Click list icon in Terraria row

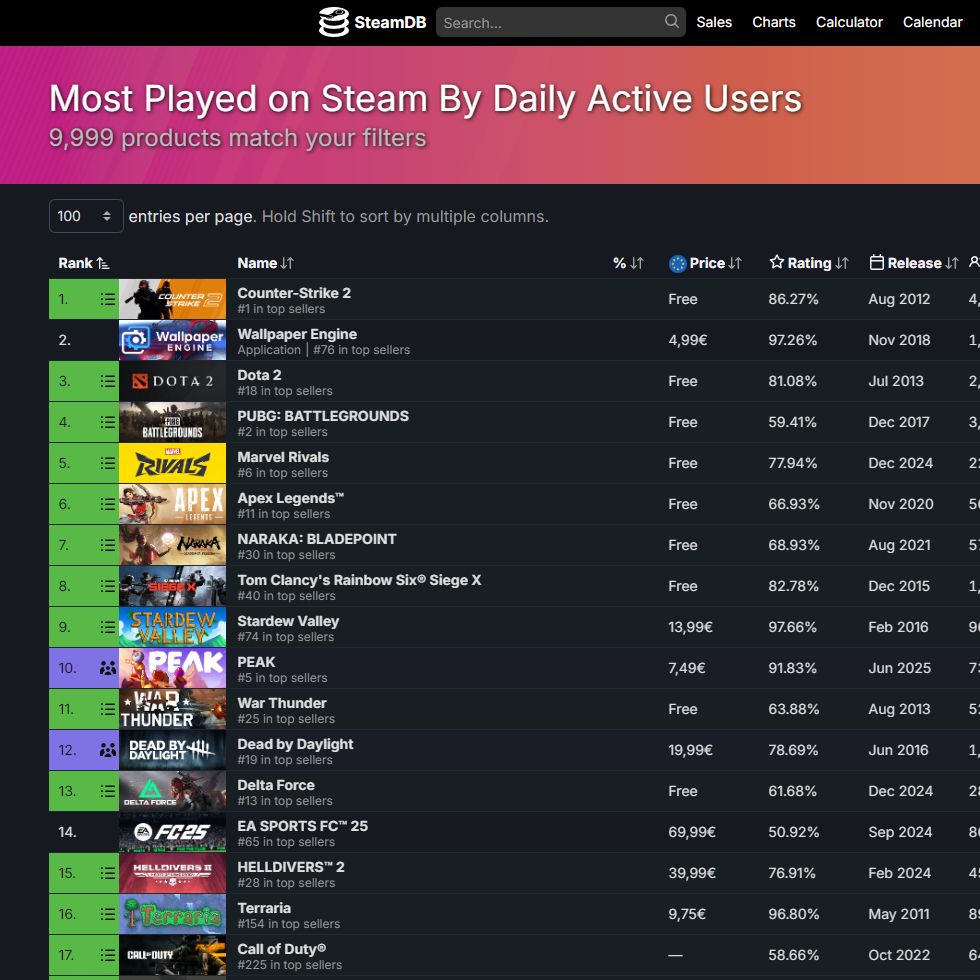click(108, 914)
